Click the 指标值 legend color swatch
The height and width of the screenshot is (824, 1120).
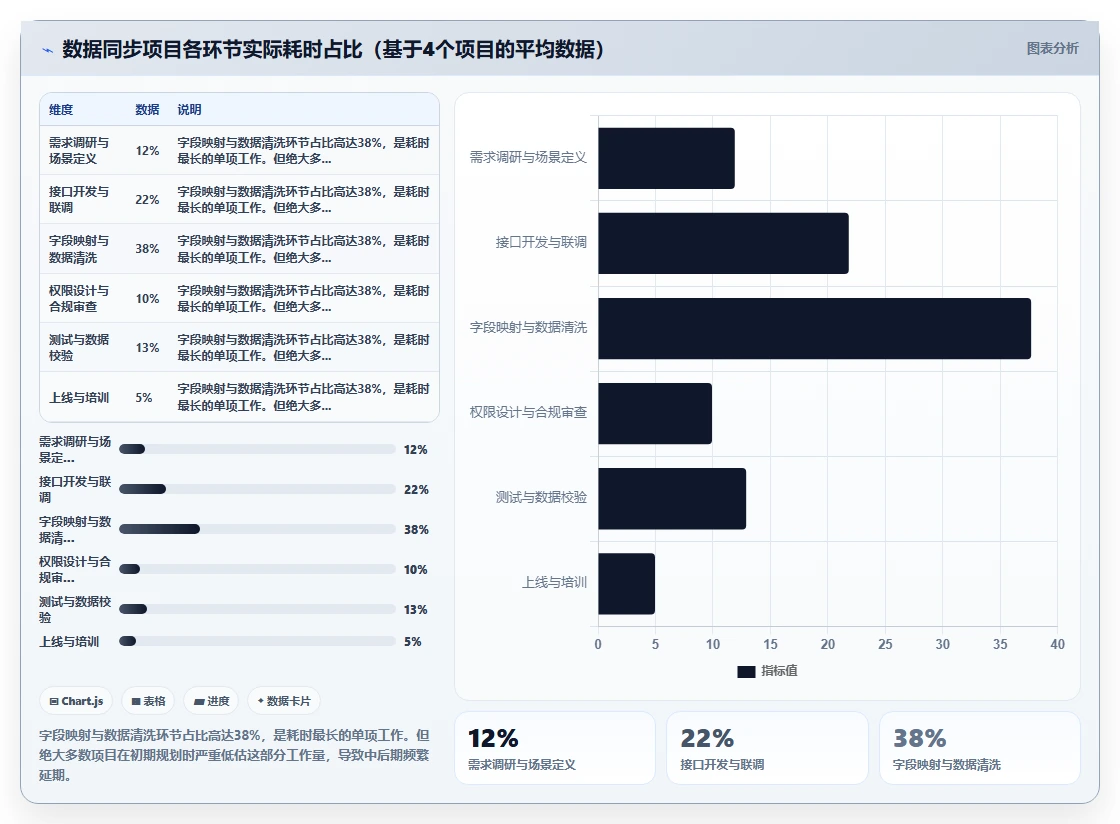coord(746,671)
